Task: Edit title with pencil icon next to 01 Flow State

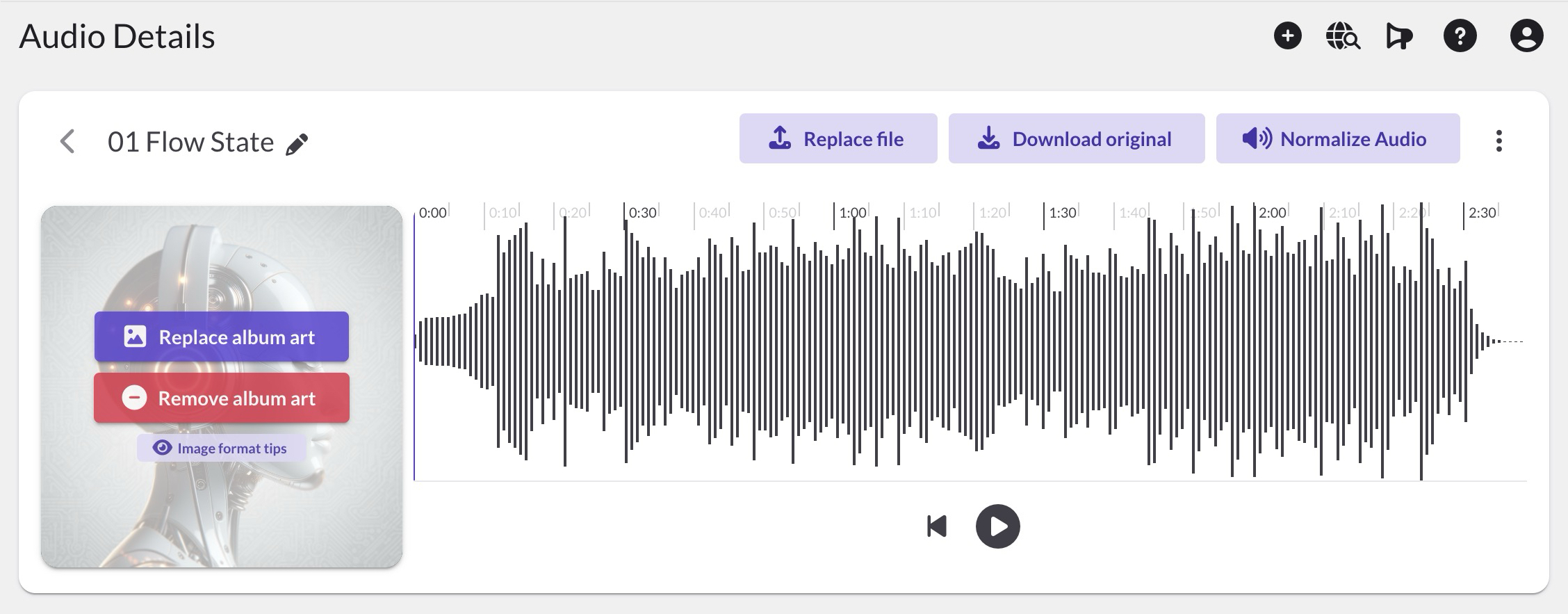Action: tap(297, 144)
